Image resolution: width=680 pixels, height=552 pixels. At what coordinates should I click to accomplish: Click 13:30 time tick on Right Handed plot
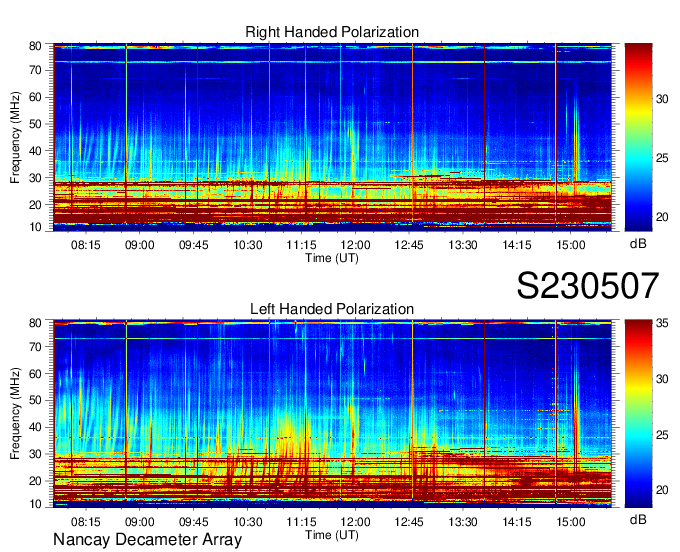tap(463, 245)
